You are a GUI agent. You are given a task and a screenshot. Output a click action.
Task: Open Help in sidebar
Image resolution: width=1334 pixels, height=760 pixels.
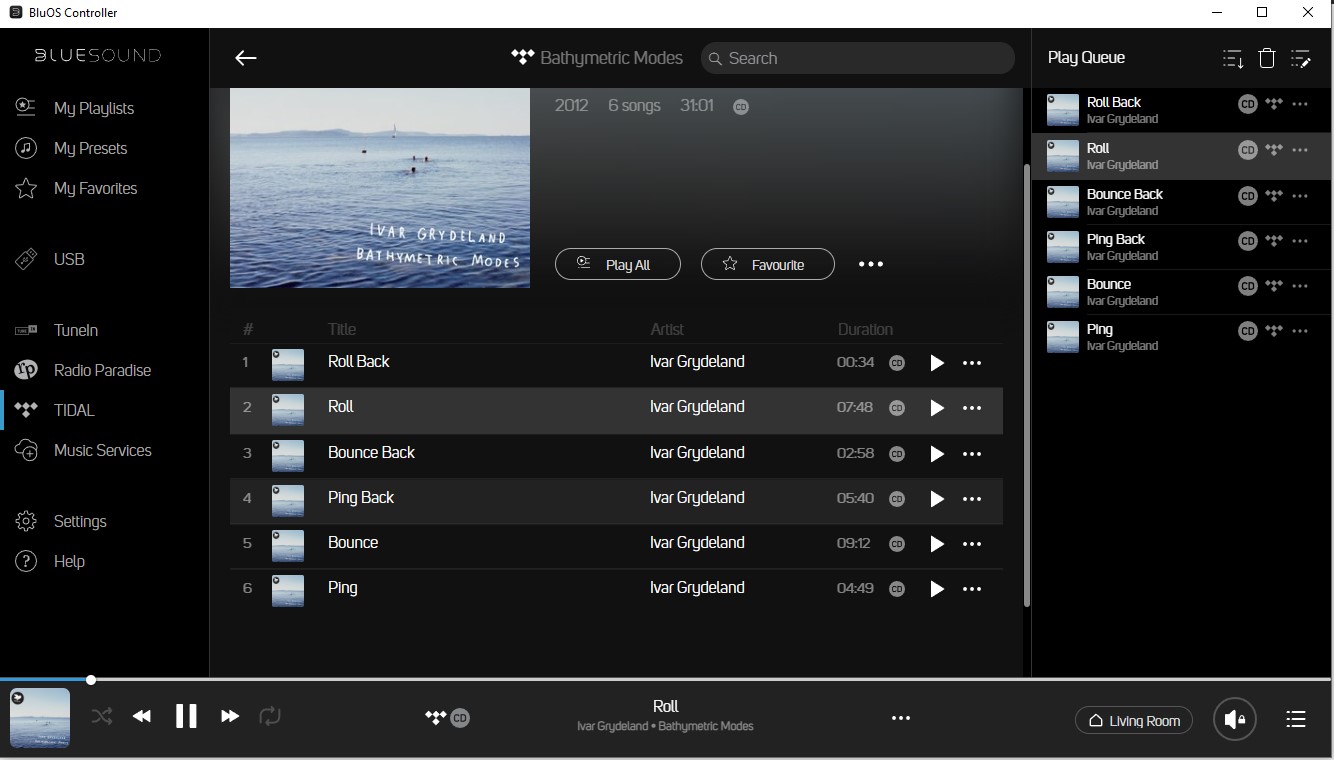[49, 561]
